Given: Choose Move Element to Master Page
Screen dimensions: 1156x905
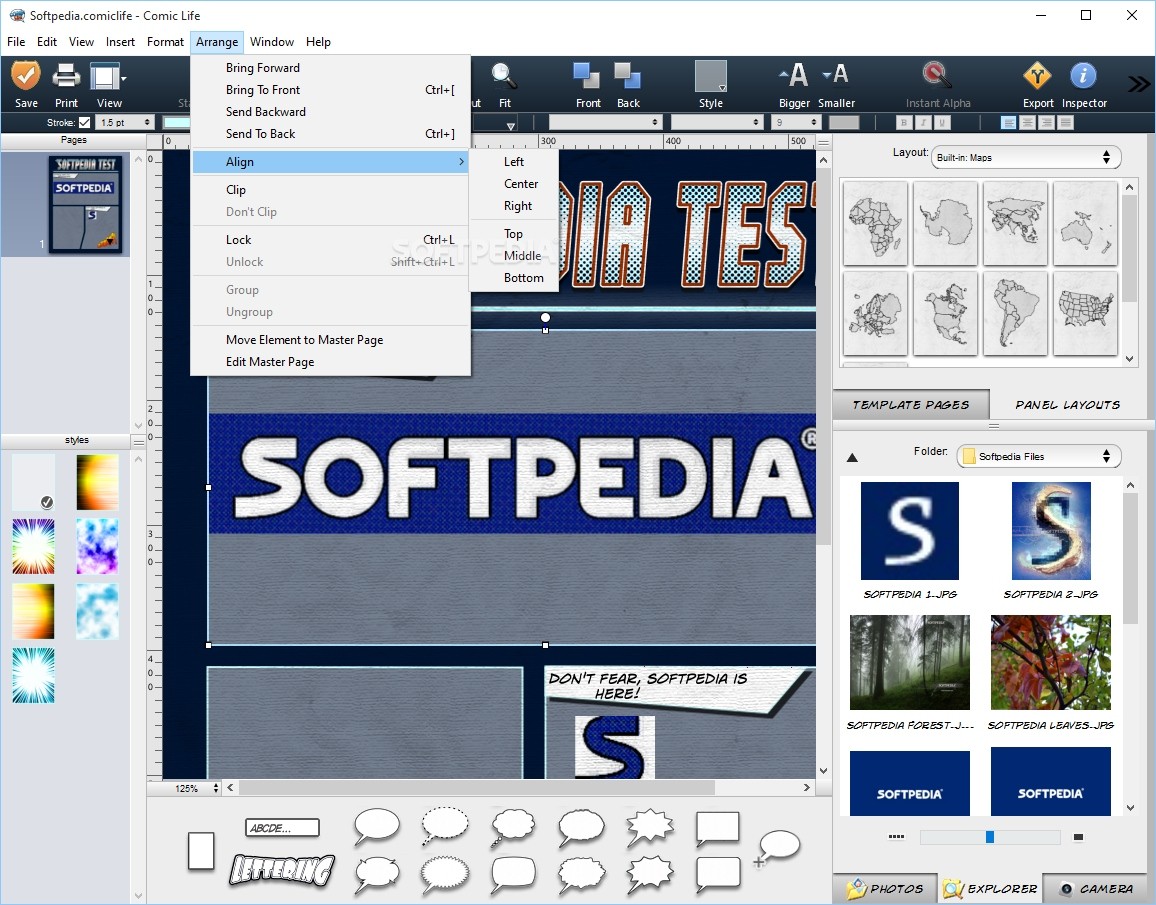Looking at the screenshot, I should (330, 340).
